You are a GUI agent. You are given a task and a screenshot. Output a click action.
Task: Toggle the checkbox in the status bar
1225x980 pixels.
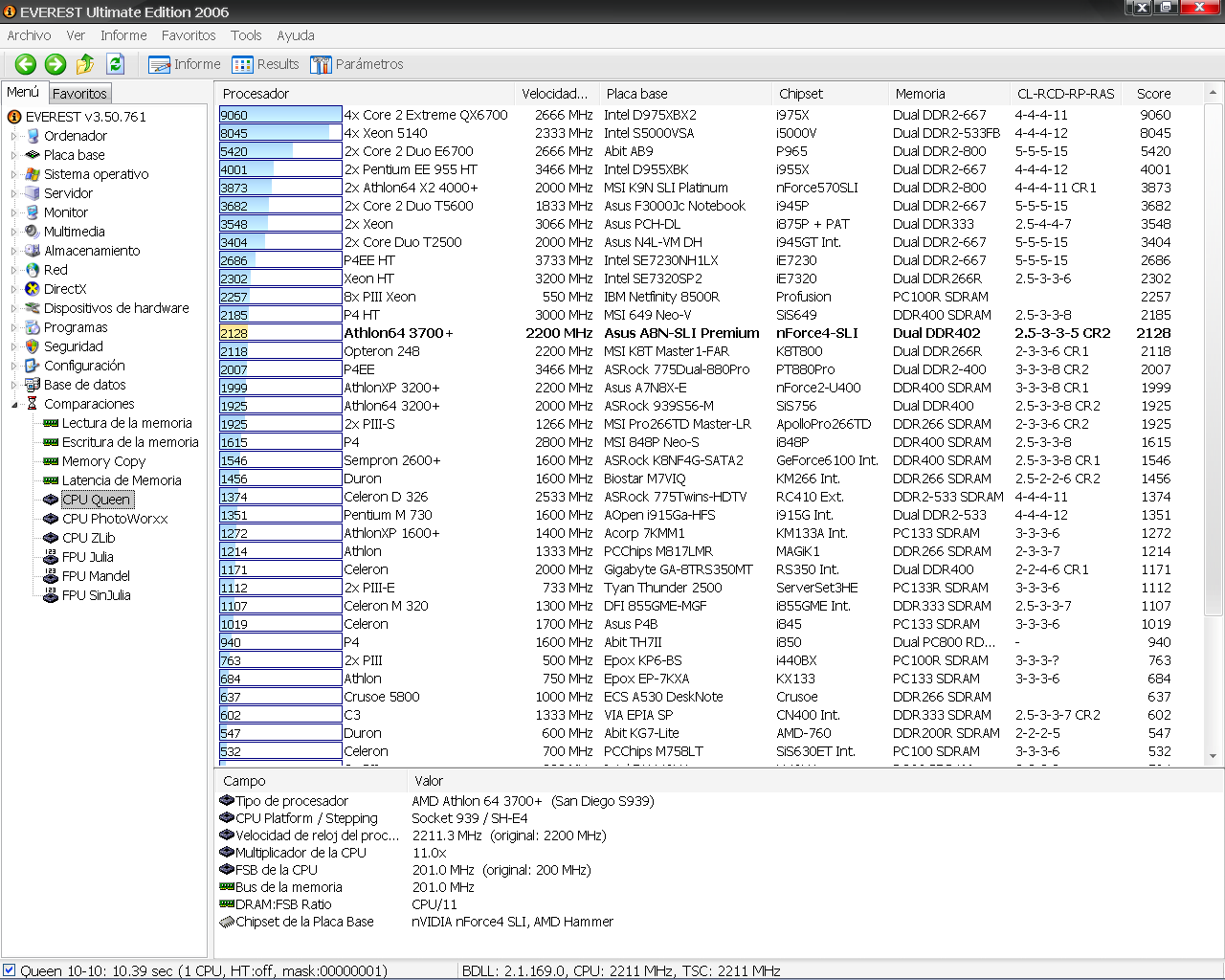10,970
